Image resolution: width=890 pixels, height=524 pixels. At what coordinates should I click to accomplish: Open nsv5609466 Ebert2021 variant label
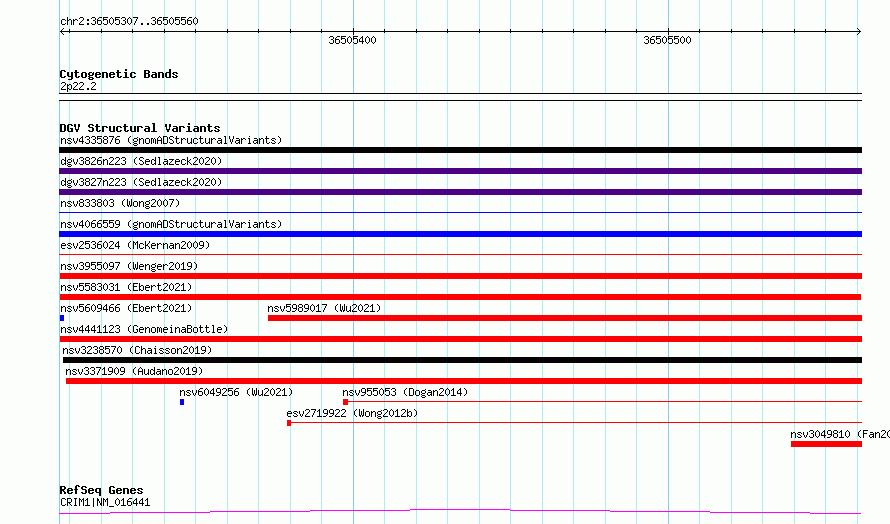126,308
